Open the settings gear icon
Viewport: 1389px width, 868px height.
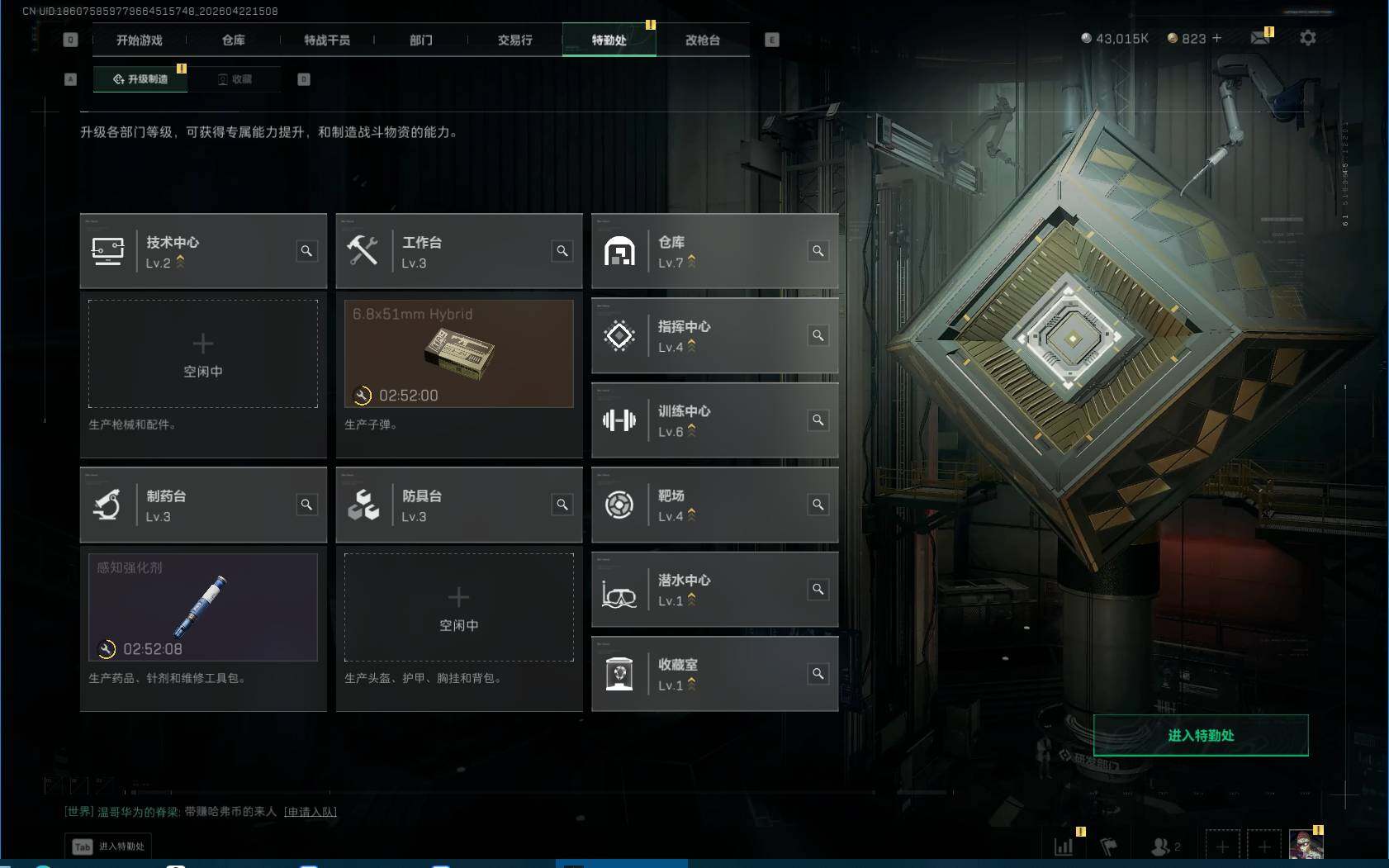[x=1307, y=38]
